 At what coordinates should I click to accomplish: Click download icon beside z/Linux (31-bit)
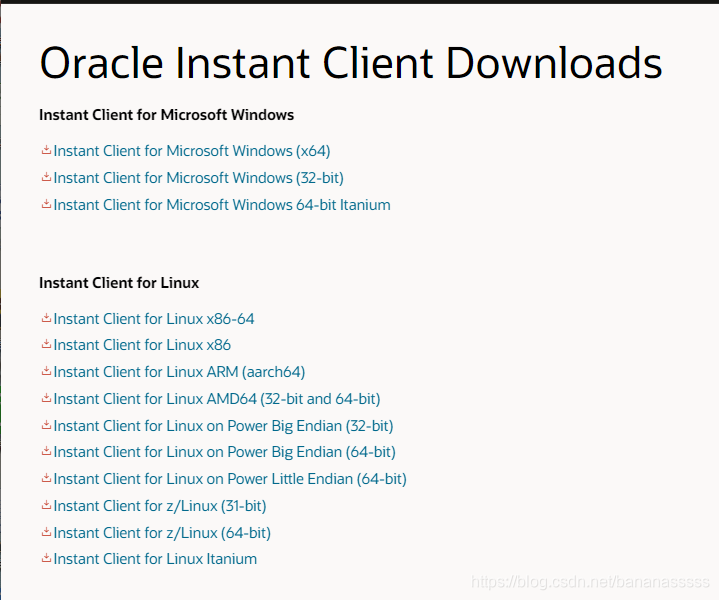(x=46, y=505)
